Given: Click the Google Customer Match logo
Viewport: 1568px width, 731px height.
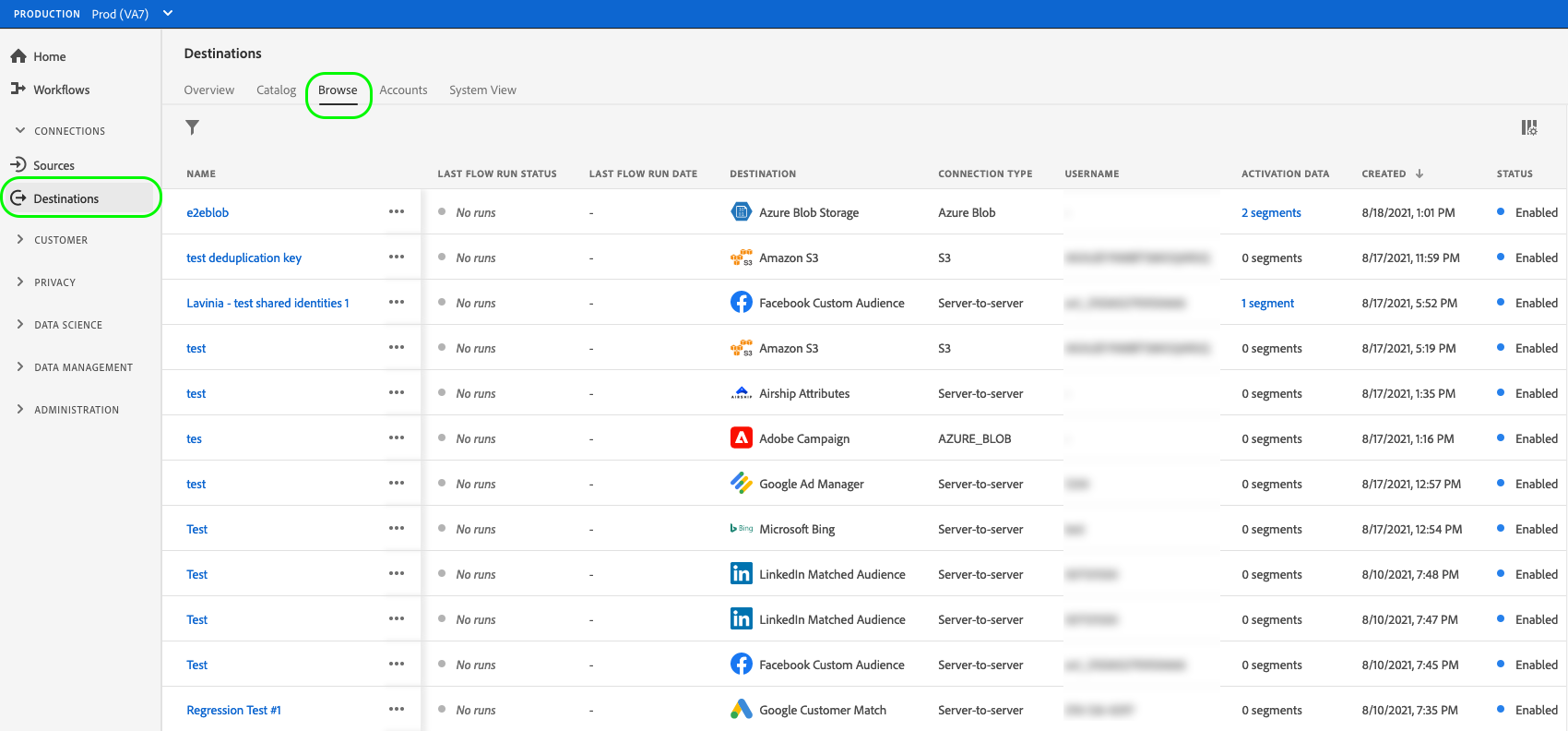Looking at the screenshot, I should tap(742, 709).
